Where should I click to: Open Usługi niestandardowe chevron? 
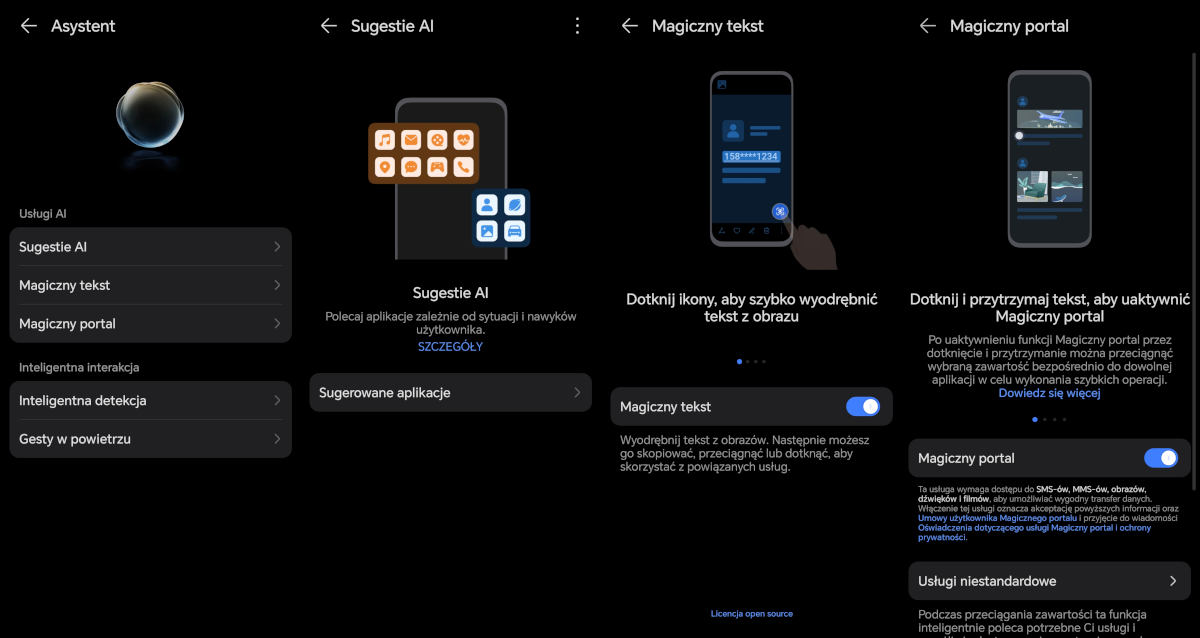click(1172, 581)
